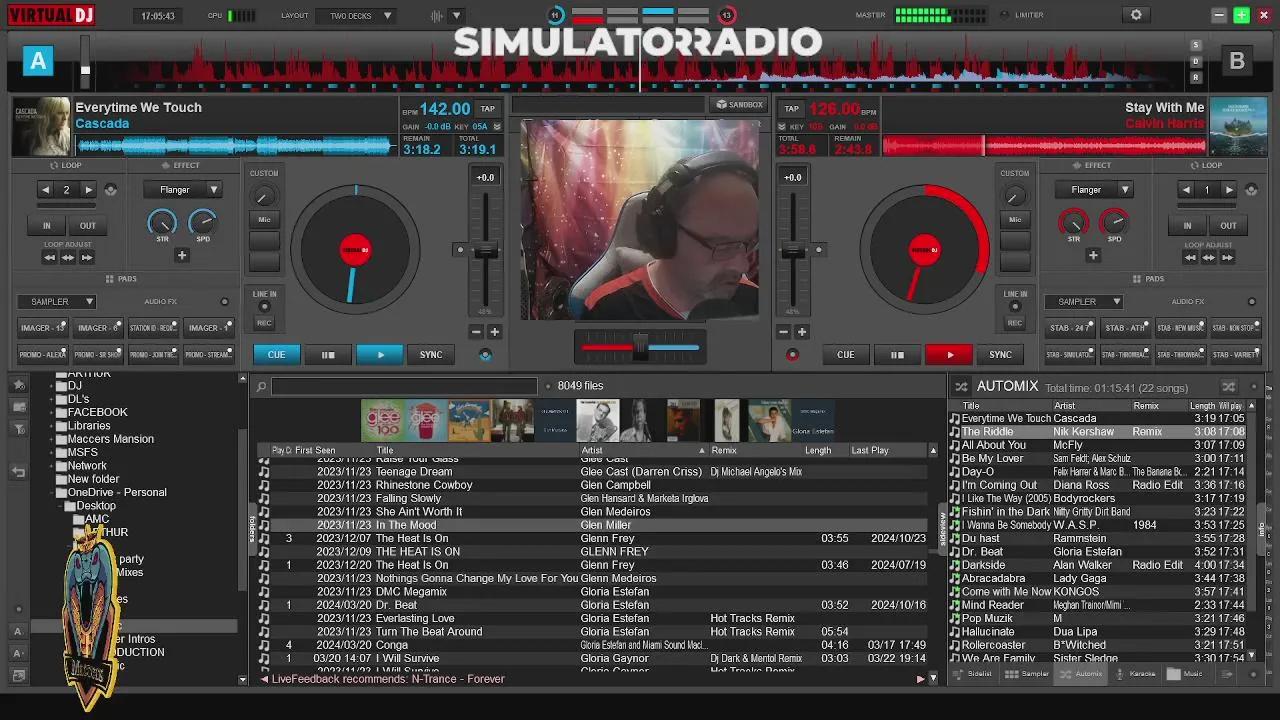Pause/stop the left deck
Image resolution: width=1280 pixels, height=720 pixels.
click(327, 354)
